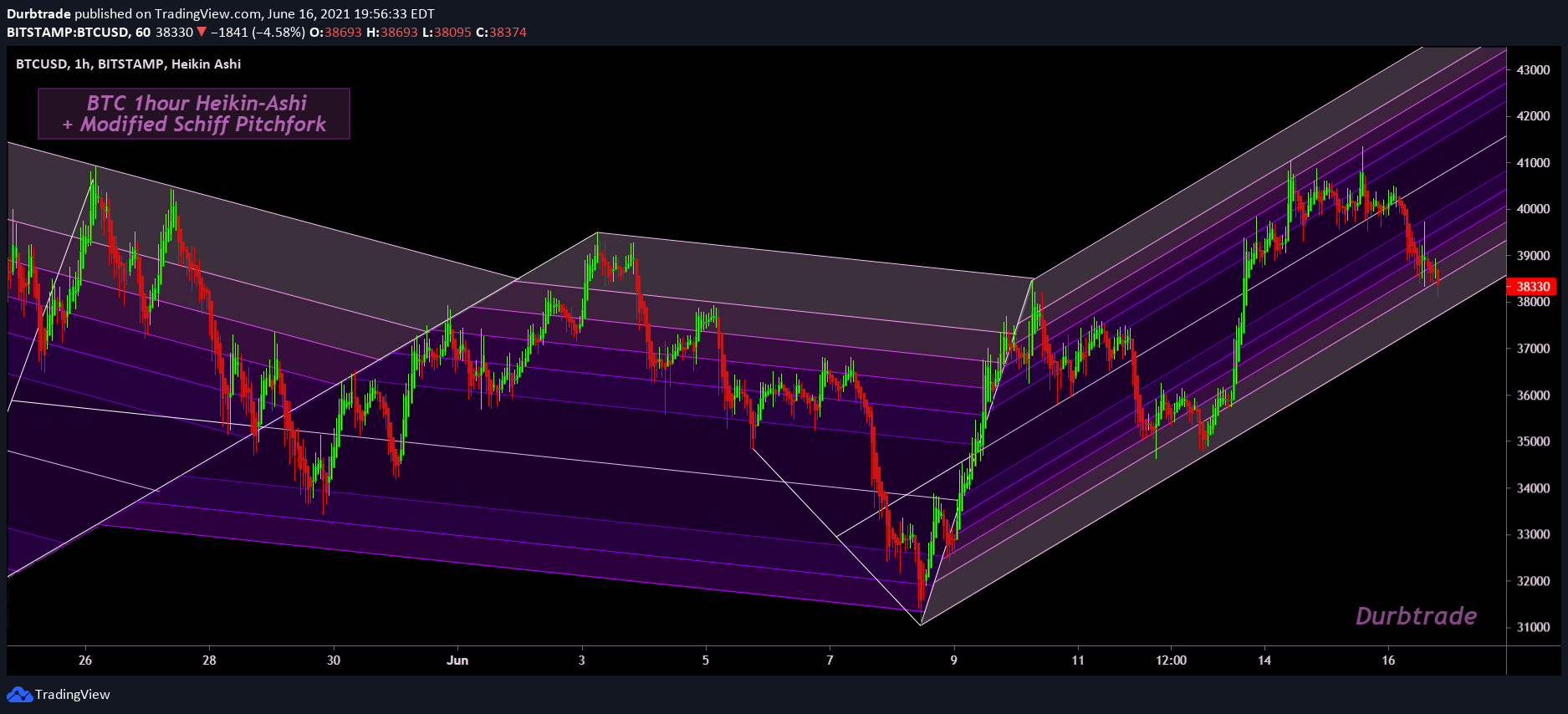The image size is (1568, 714).
Task: Click the BTCUSD, 1h, BITSTAMP, Heikin Ashi legend
Action: 128,64
